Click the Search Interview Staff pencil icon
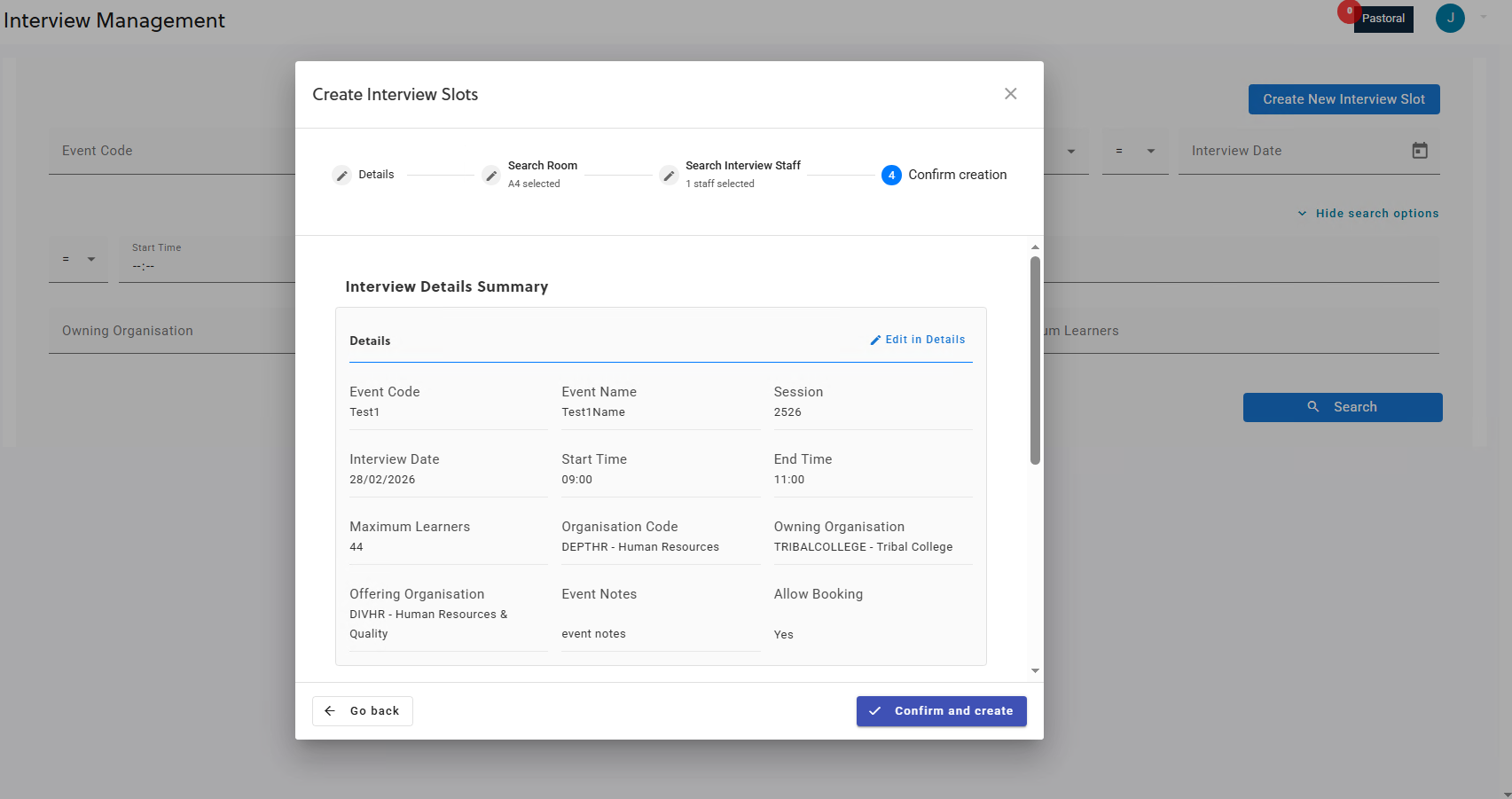The width and height of the screenshot is (1512, 799). coord(670,176)
